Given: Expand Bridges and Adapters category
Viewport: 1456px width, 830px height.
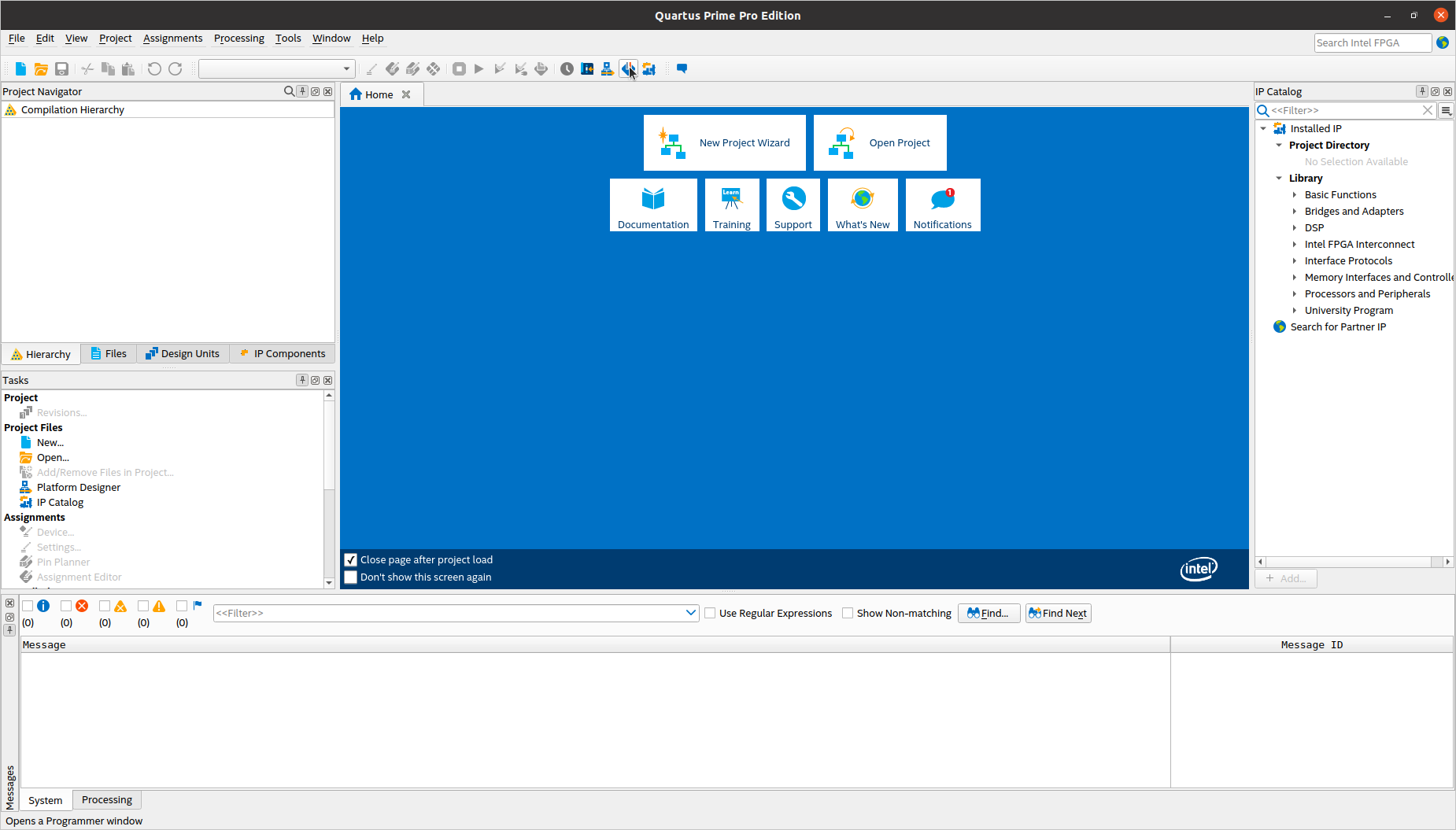Looking at the screenshot, I should pos(1295,212).
